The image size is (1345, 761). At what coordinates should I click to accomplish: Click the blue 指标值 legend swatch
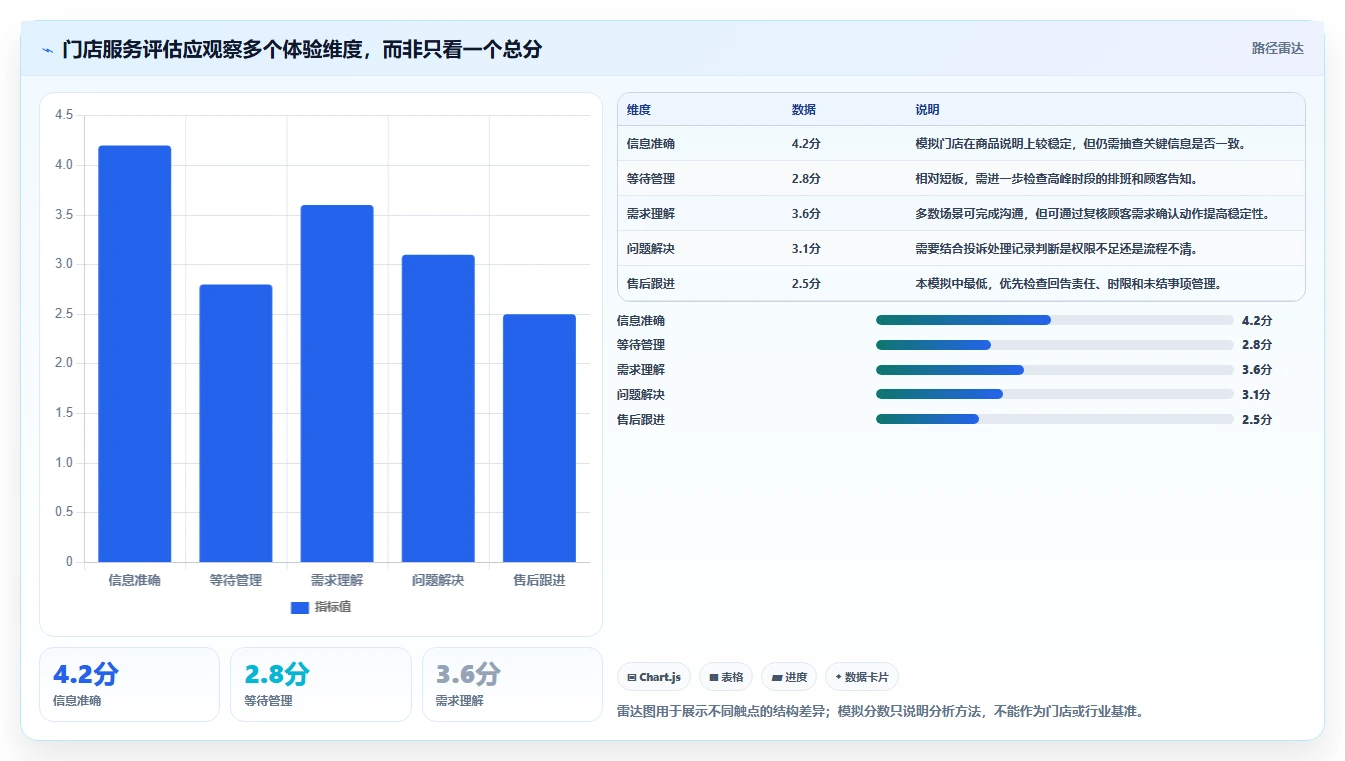(x=300, y=608)
